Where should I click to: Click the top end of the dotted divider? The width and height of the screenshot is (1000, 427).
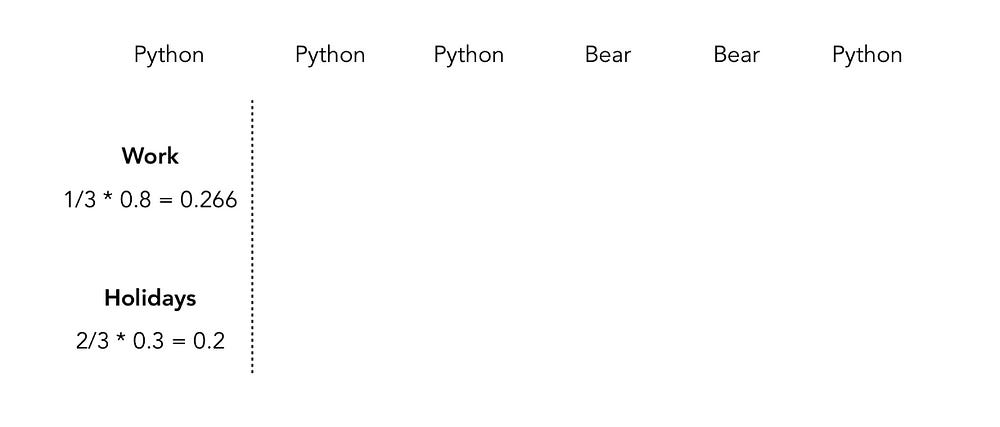(253, 102)
